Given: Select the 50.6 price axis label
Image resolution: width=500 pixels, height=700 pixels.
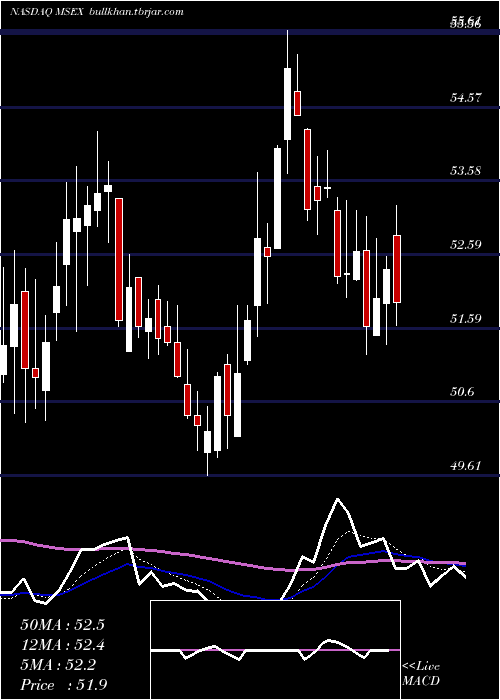Looking at the screenshot, I should click(x=462, y=392).
